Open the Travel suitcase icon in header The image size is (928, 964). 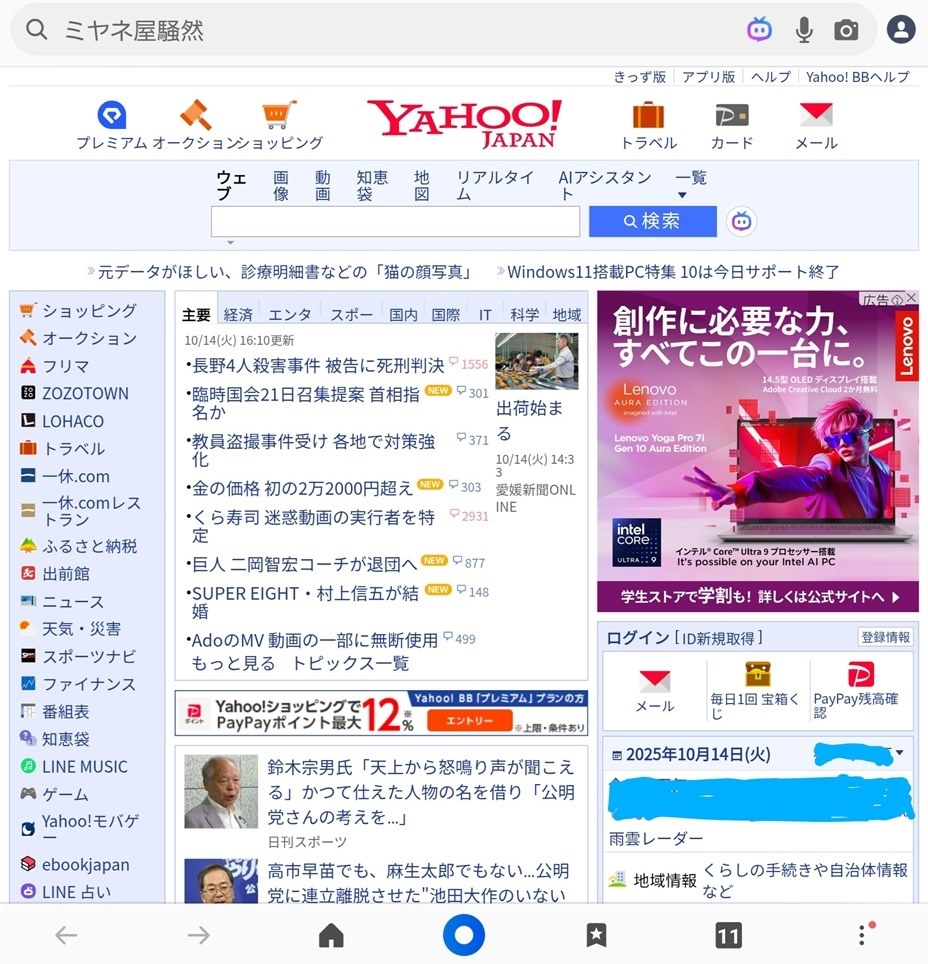(x=648, y=115)
